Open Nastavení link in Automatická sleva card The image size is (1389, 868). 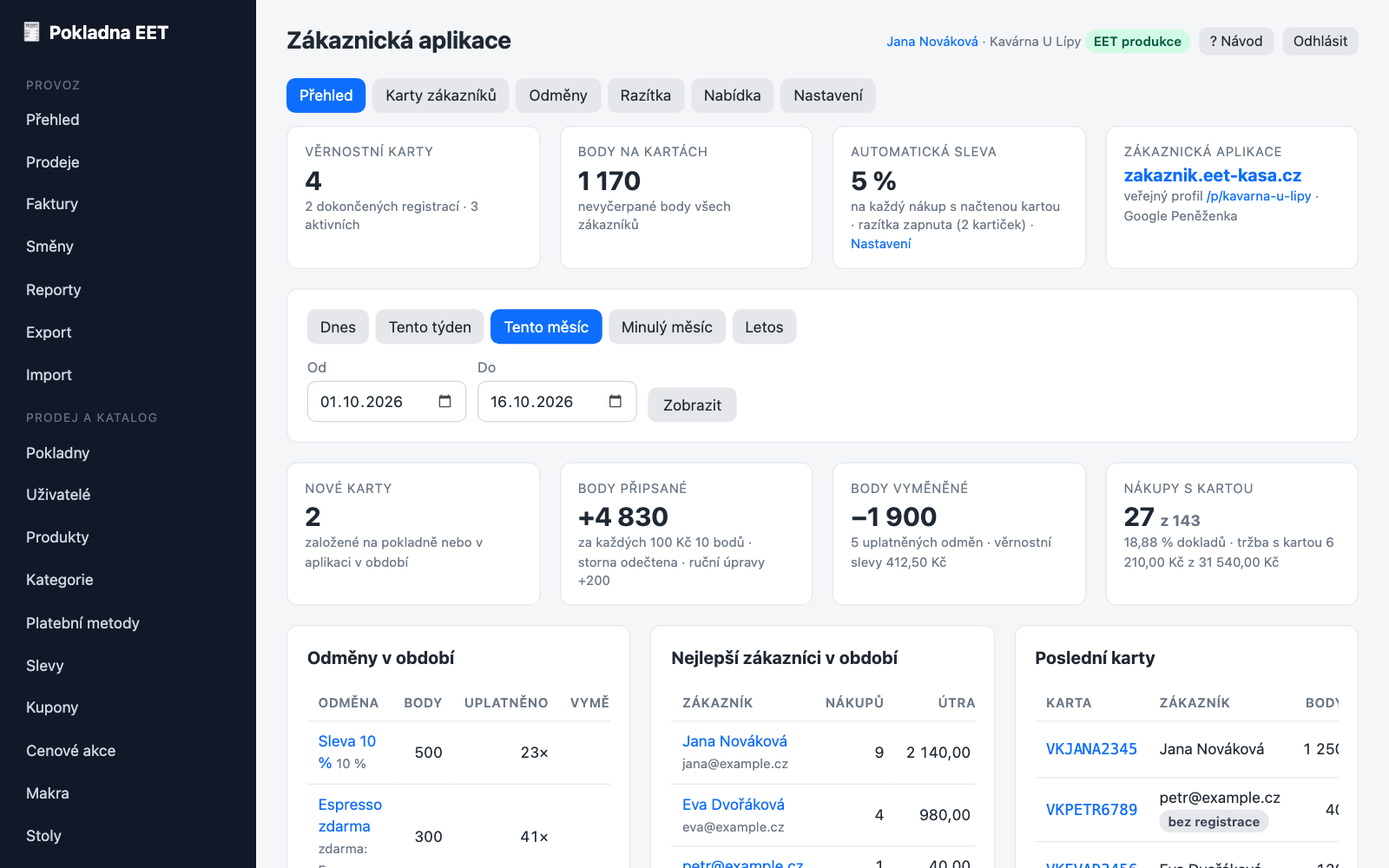click(881, 244)
